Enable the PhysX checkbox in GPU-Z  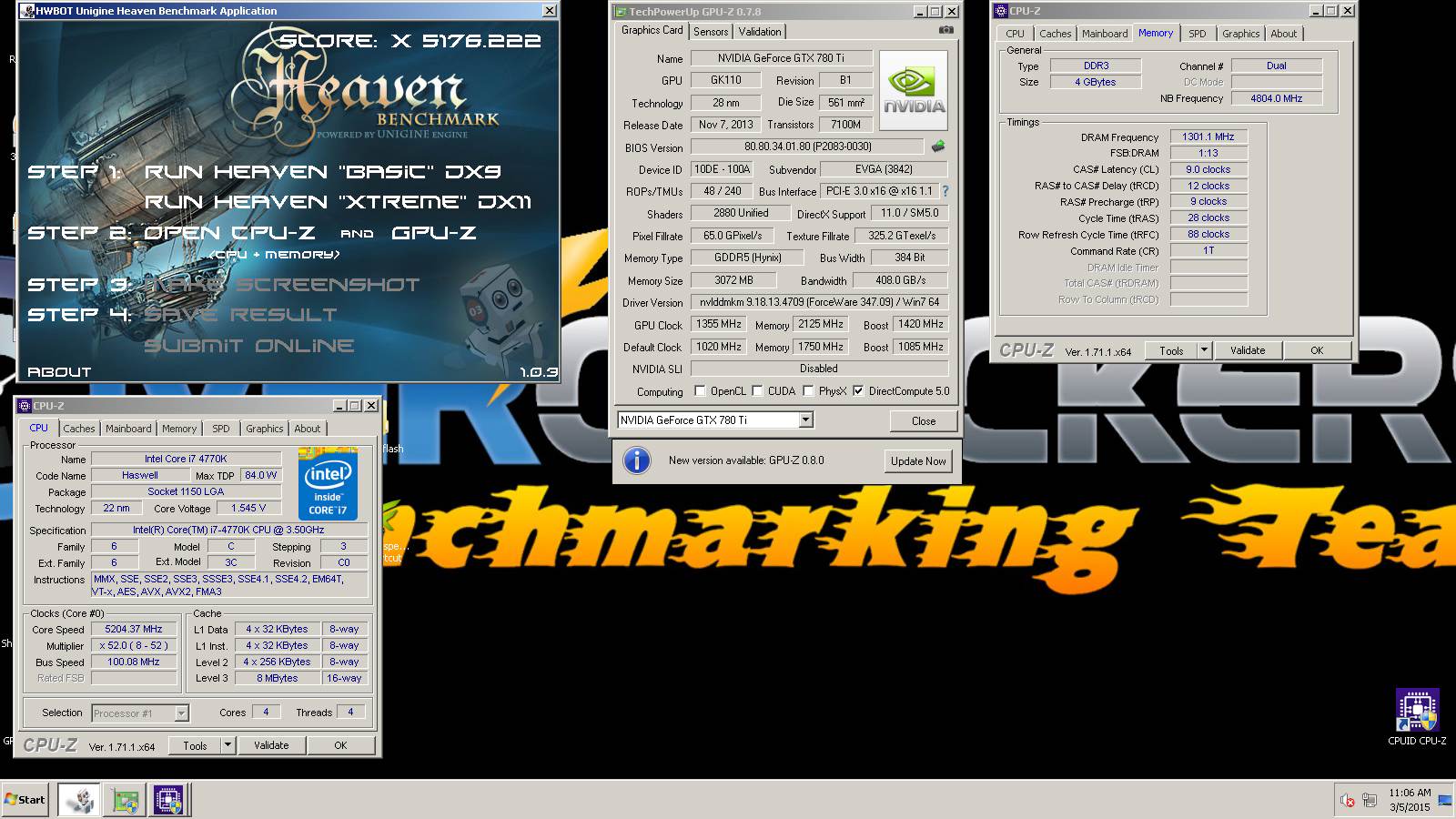click(808, 391)
